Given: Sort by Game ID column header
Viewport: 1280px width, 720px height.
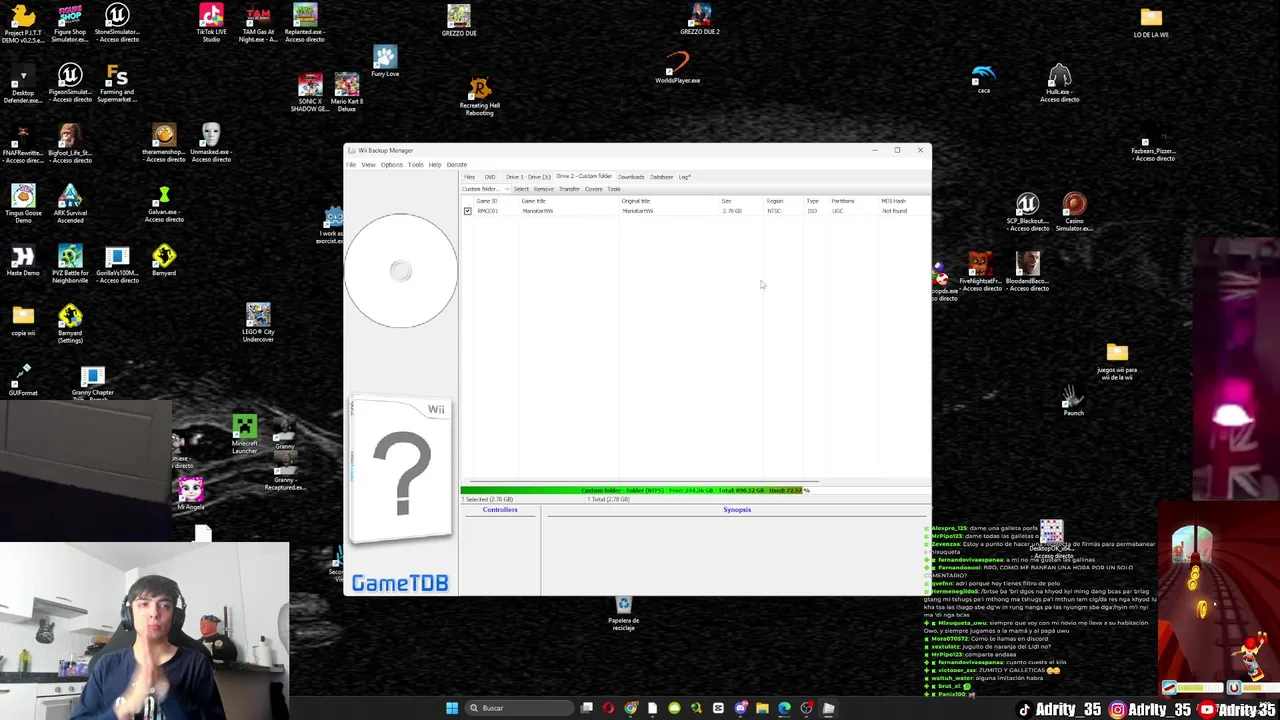Looking at the screenshot, I should 487,201.
